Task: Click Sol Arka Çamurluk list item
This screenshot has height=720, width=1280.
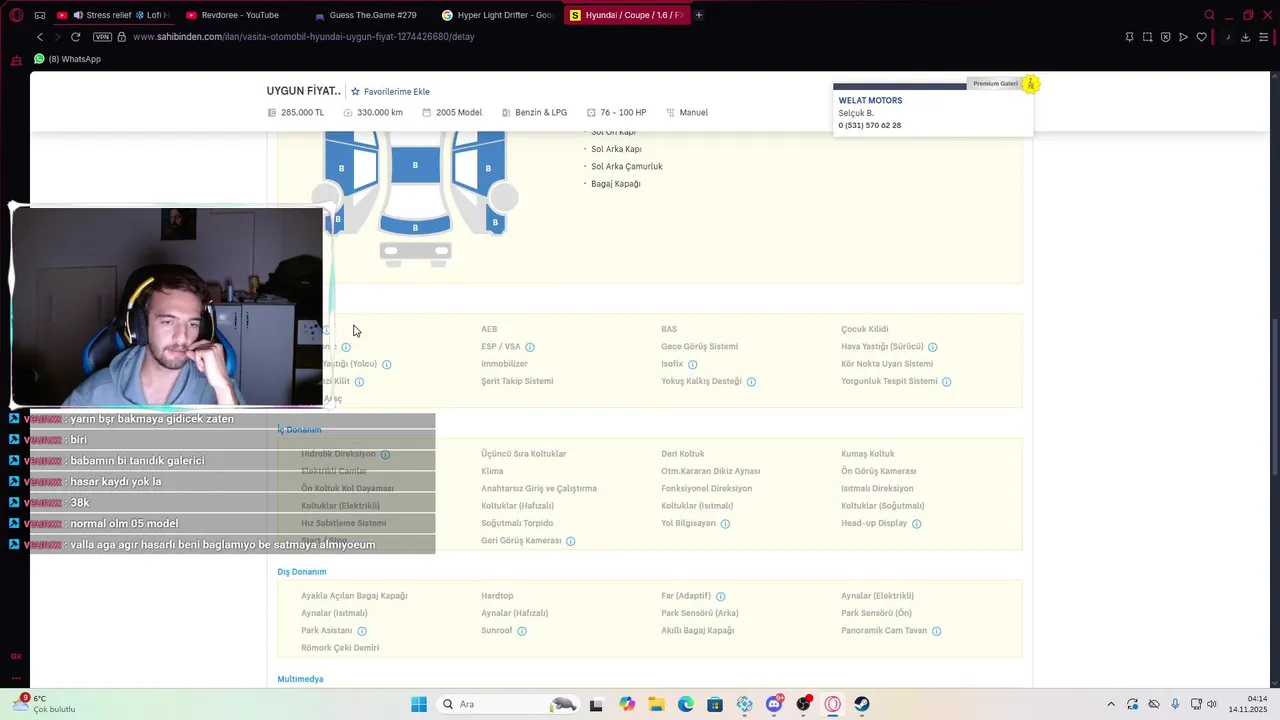Action: point(627,167)
